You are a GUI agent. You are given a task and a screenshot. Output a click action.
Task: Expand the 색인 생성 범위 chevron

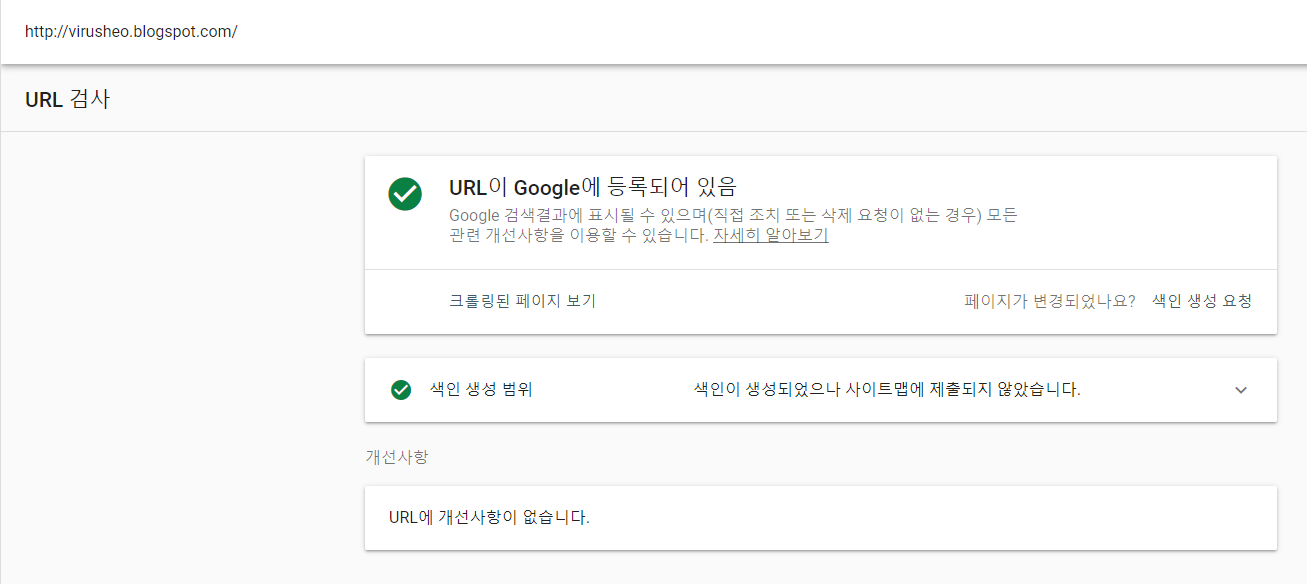(x=1241, y=390)
